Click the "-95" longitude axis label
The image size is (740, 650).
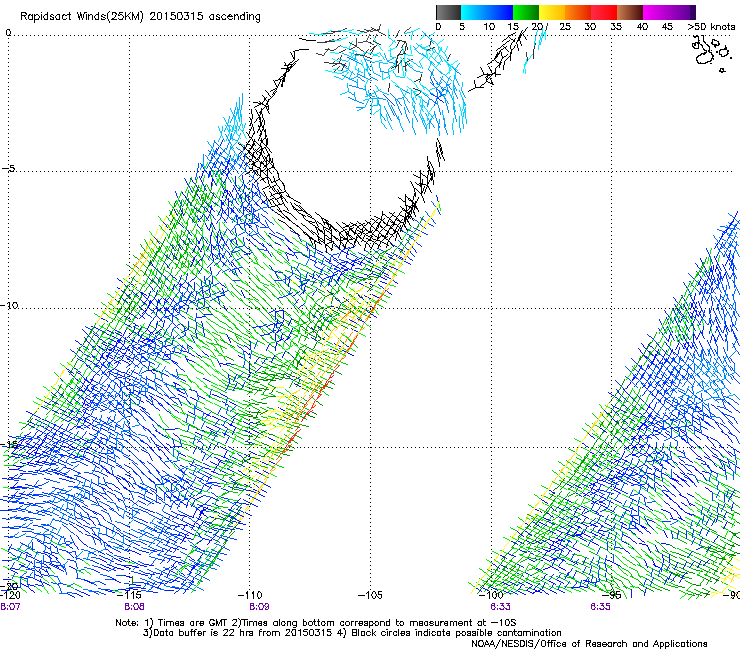611,595
